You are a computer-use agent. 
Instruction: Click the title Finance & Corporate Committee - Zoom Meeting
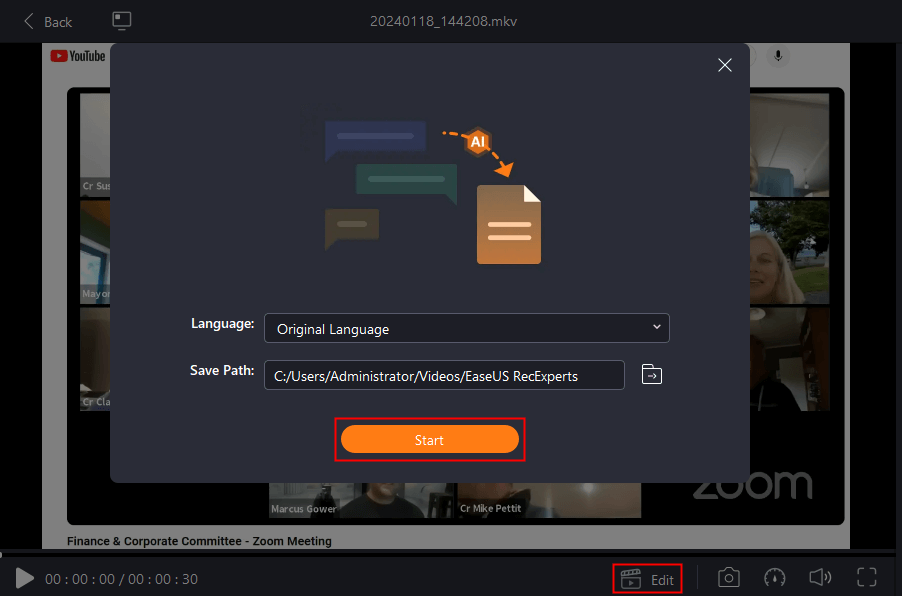[199, 541]
